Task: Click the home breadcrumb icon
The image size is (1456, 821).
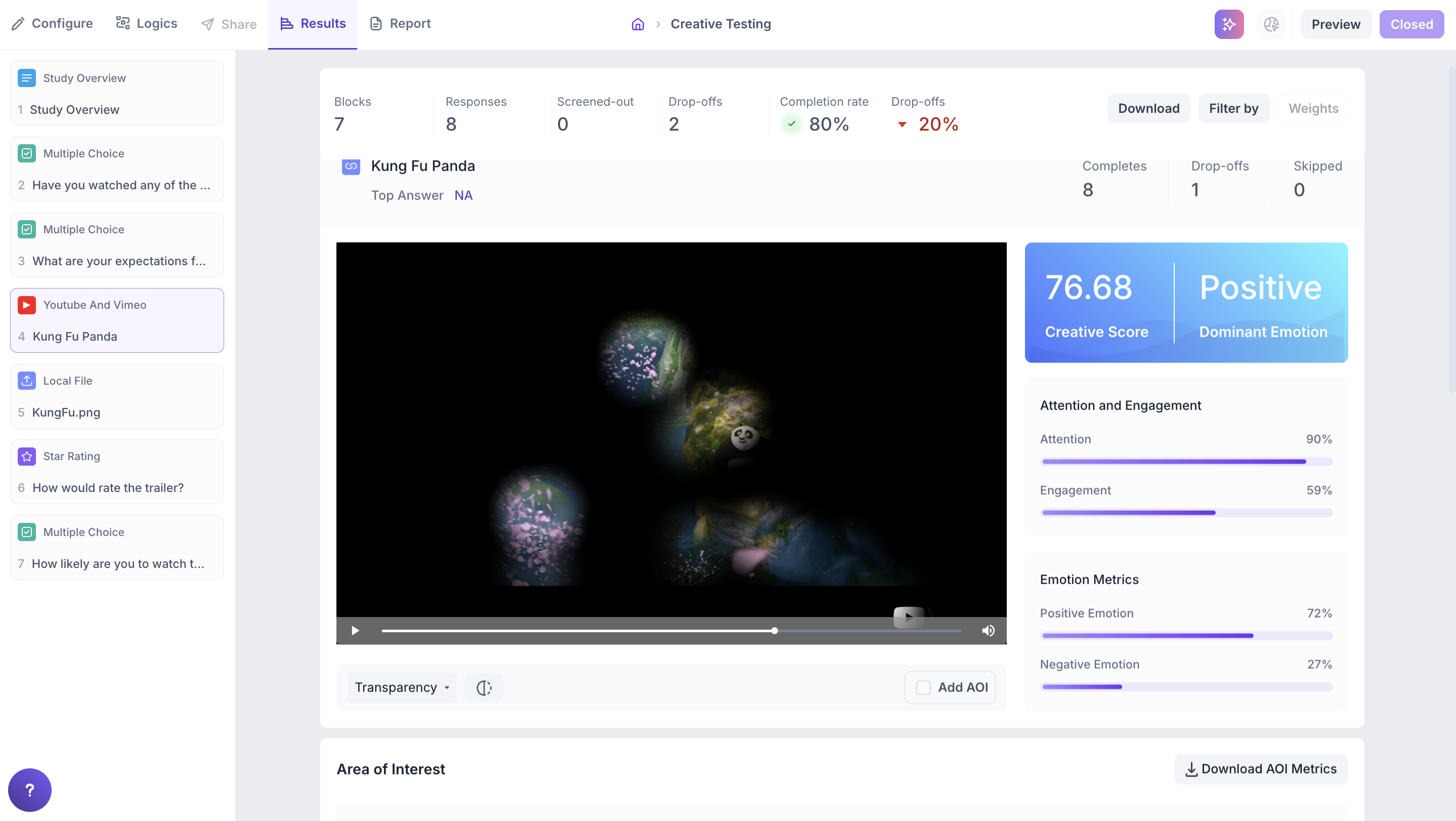Action: (x=637, y=24)
